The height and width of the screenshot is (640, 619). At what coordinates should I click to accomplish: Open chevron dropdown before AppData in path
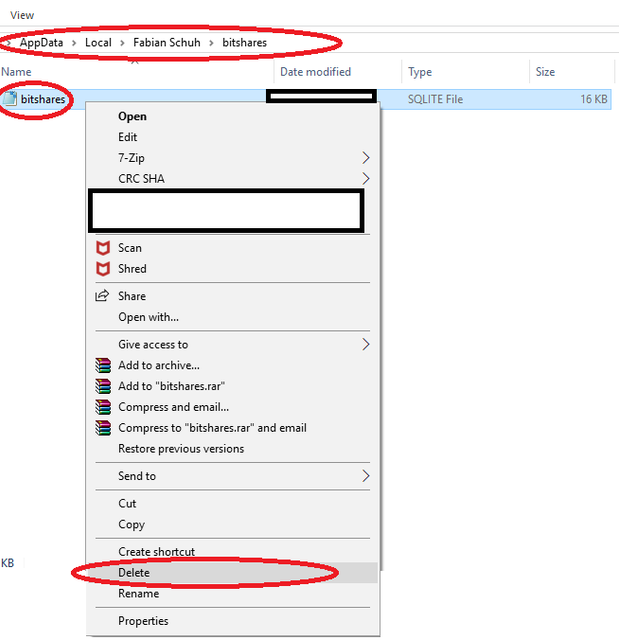pos(9,43)
